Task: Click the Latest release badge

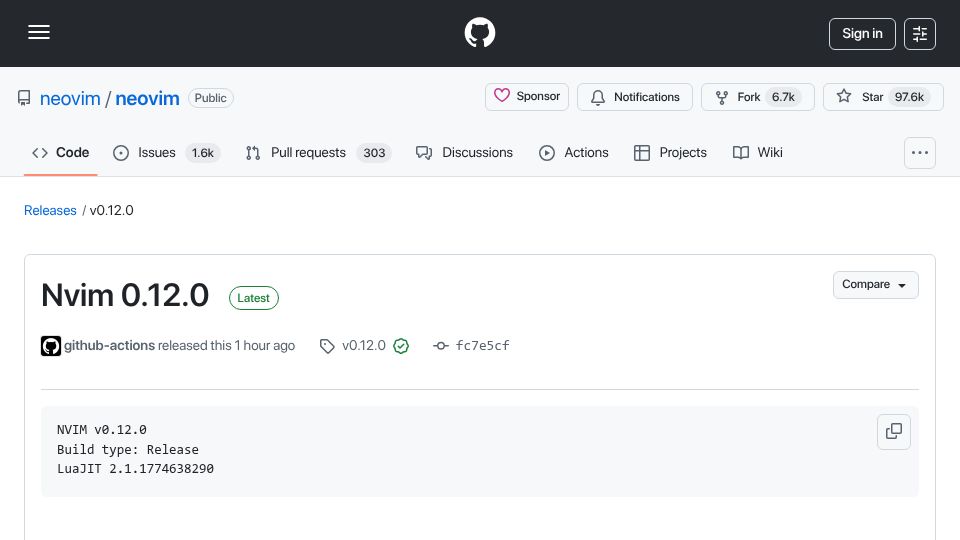Action: pos(253,298)
